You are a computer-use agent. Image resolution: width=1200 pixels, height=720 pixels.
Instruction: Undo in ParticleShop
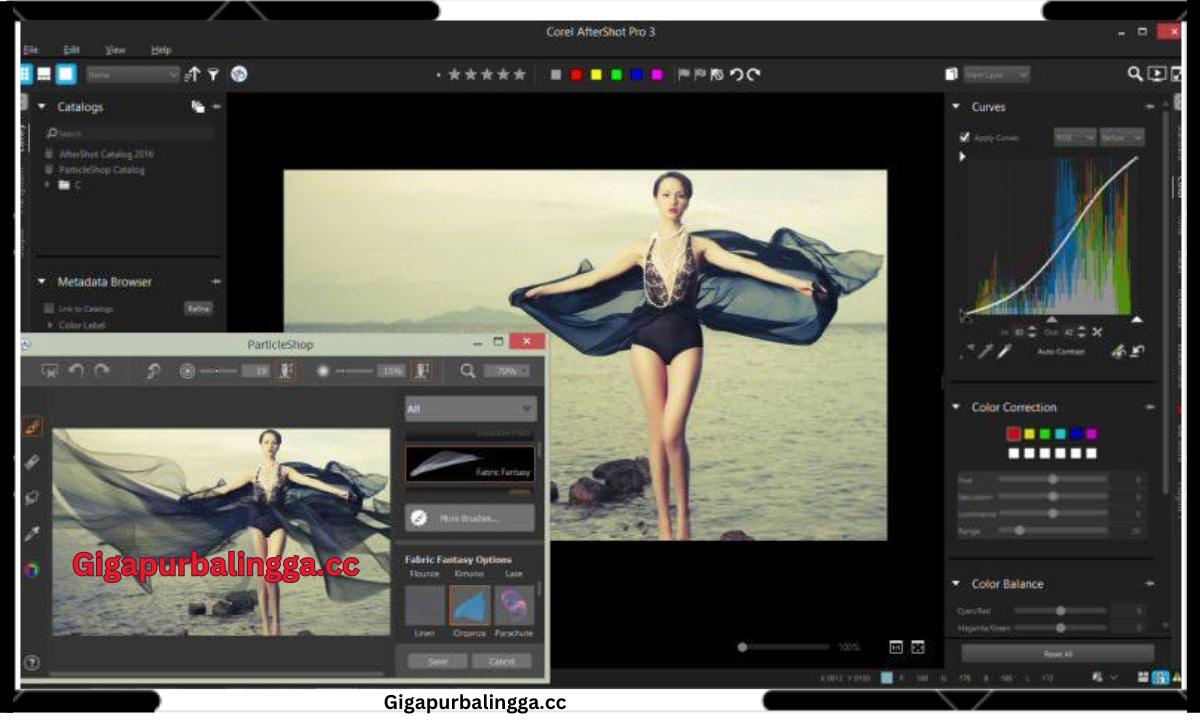tap(77, 371)
